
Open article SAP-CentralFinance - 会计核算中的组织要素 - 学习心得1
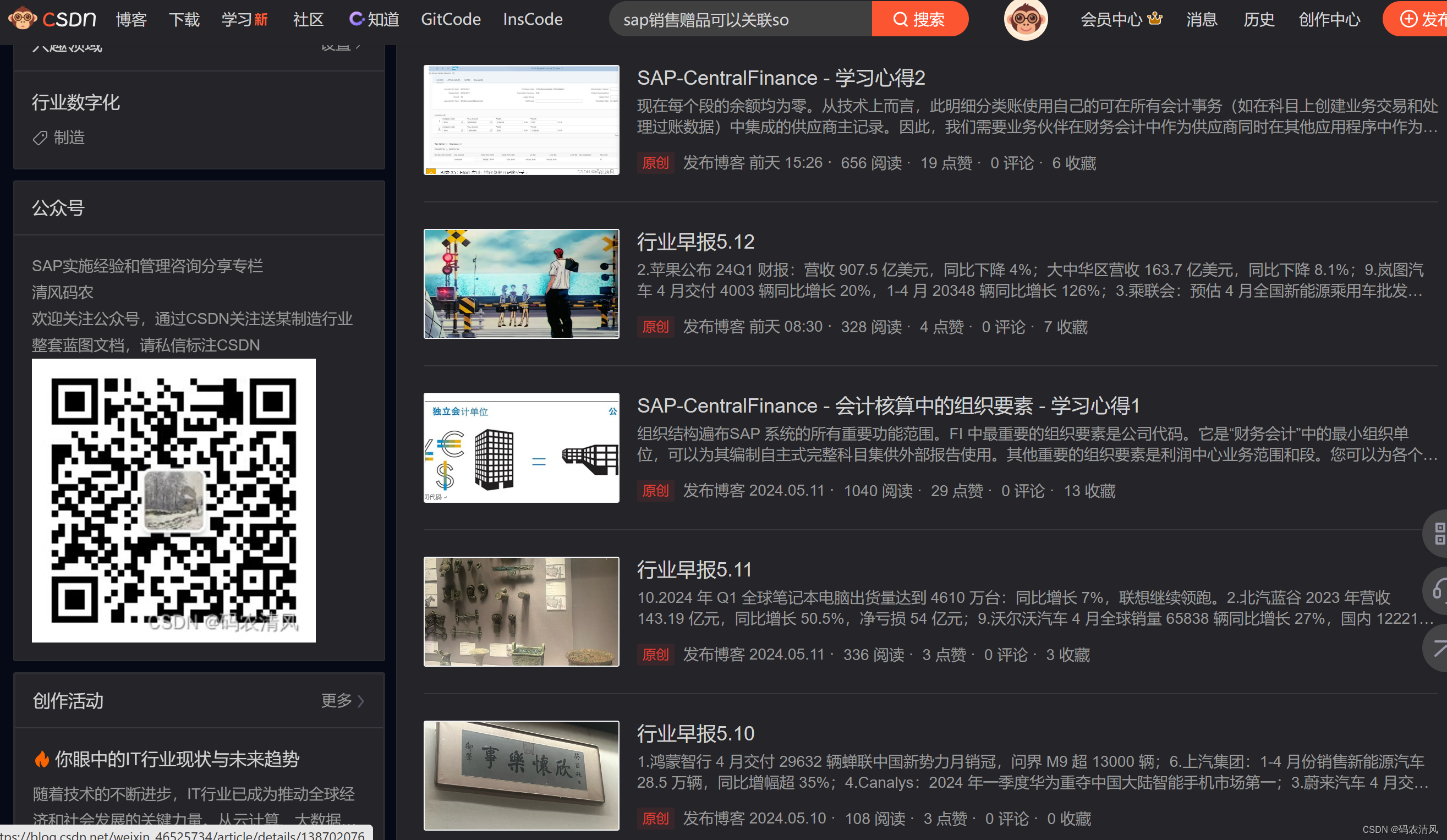[x=889, y=405]
